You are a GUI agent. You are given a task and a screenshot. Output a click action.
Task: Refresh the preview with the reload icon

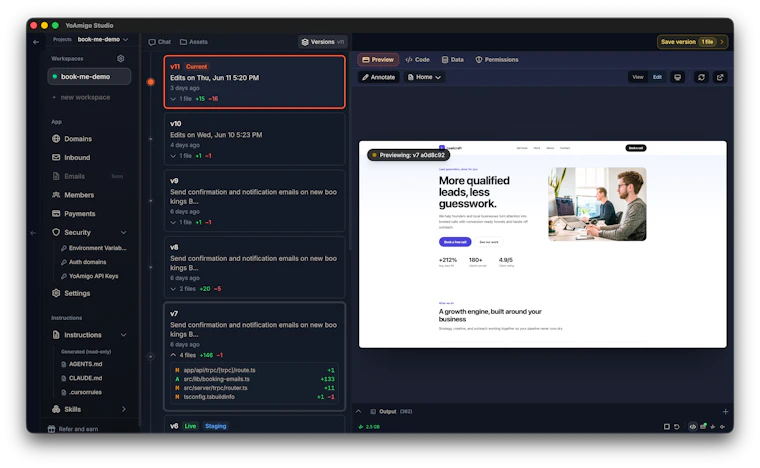[701, 77]
